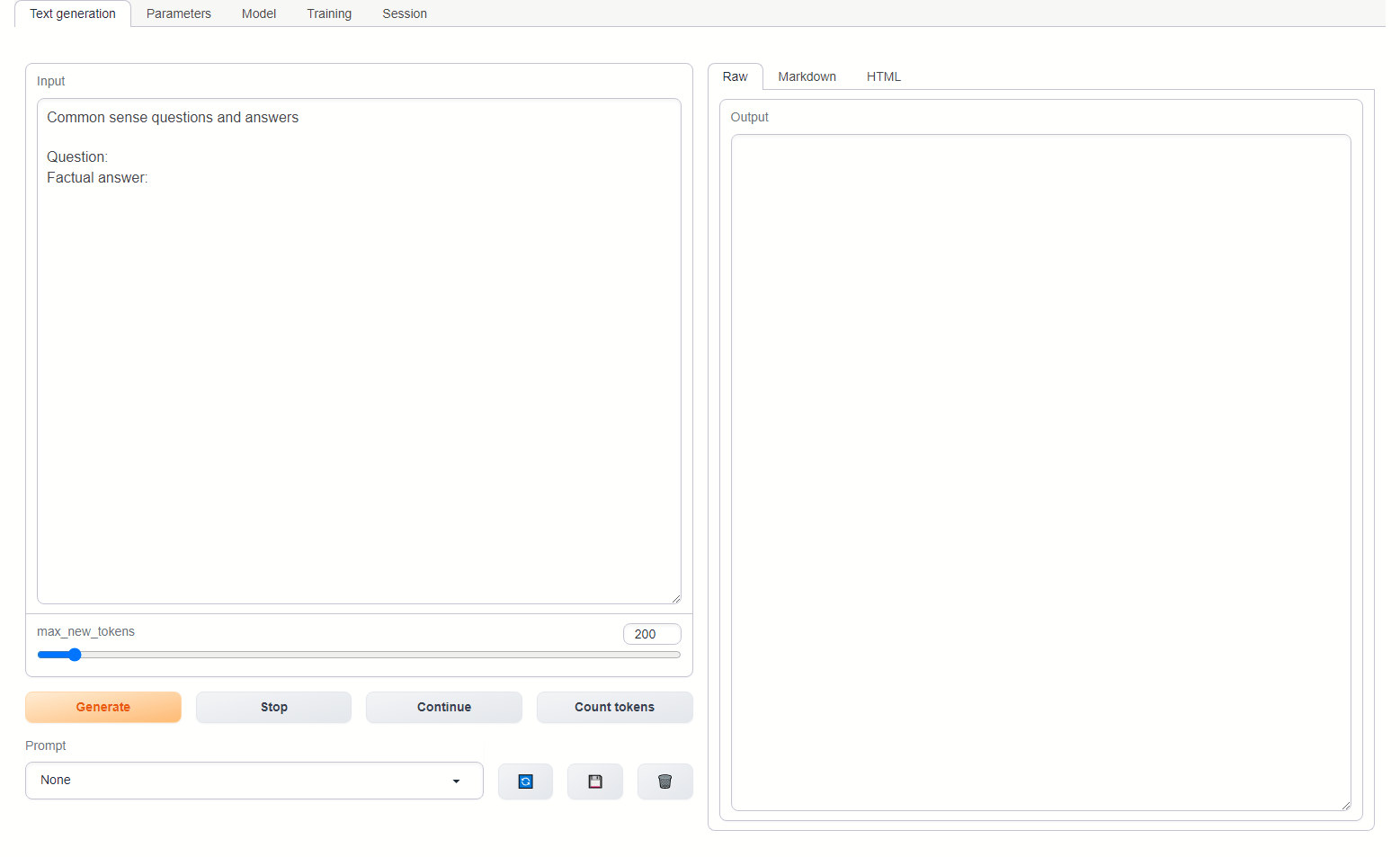The width and height of the screenshot is (1400, 857).
Task: Switch output view to HTML
Action: (x=883, y=76)
